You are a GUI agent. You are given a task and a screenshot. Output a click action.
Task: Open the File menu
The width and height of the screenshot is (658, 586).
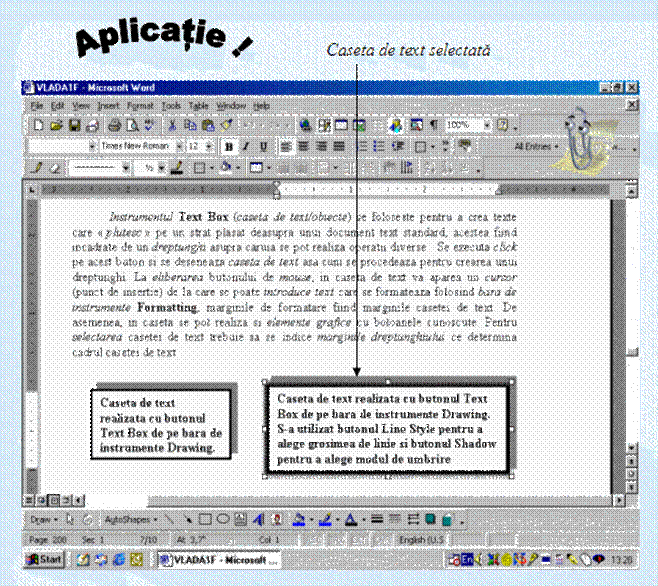pyautogui.click(x=36, y=105)
